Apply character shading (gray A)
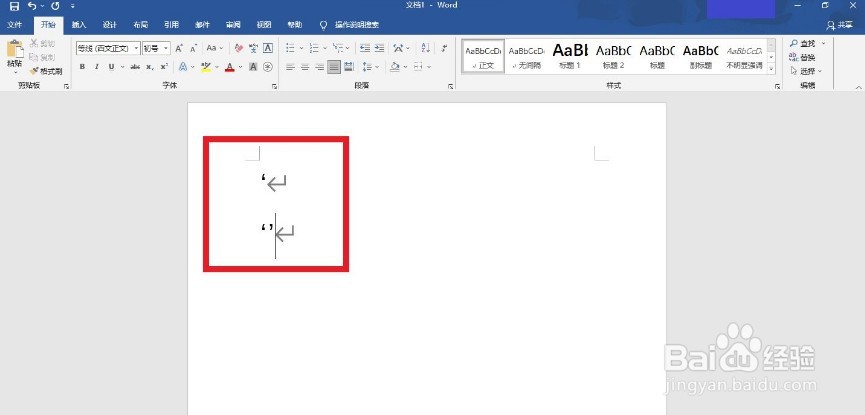865x415 pixels. (253, 67)
